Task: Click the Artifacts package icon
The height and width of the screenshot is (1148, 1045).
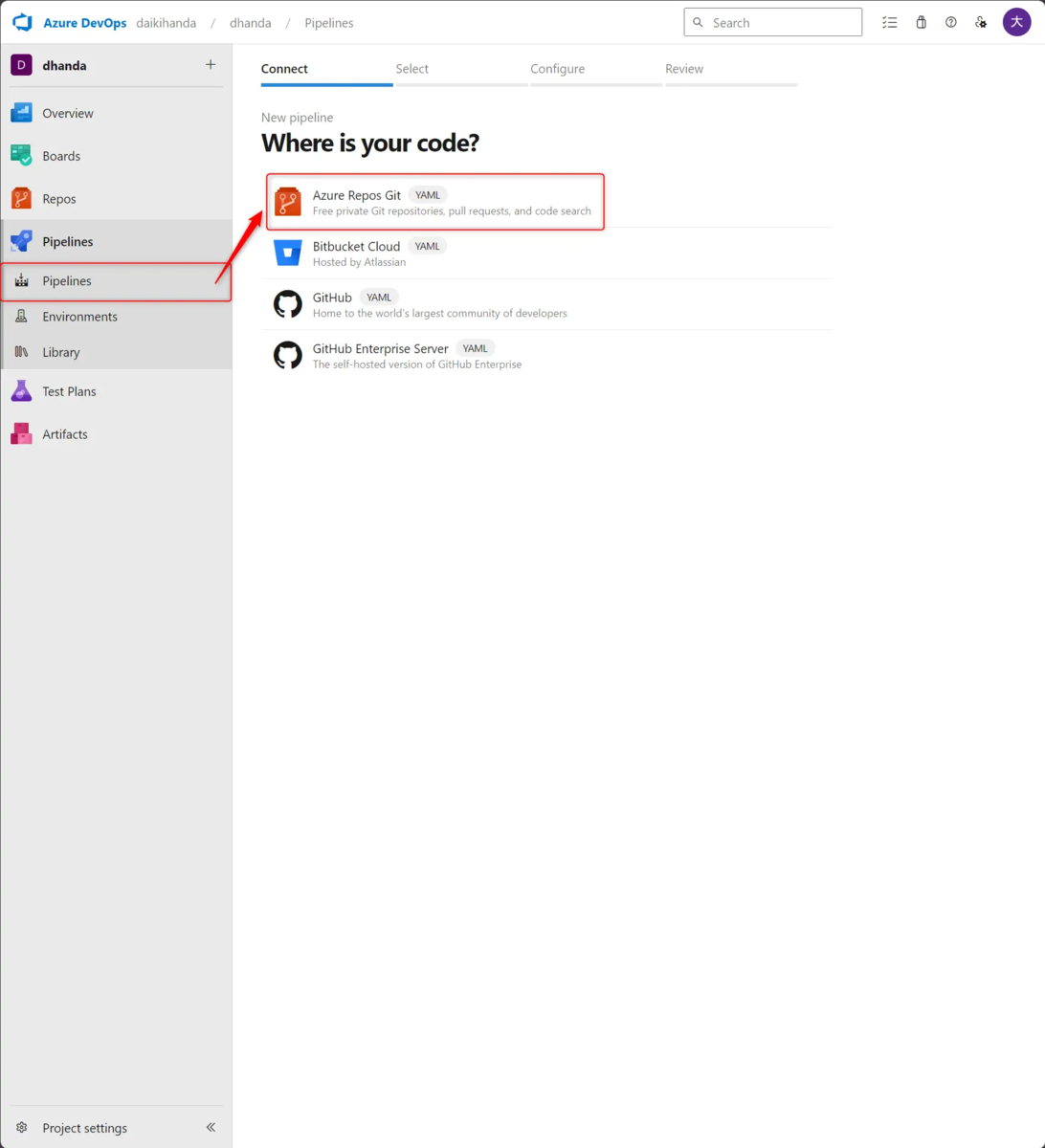Action: [x=21, y=434]
